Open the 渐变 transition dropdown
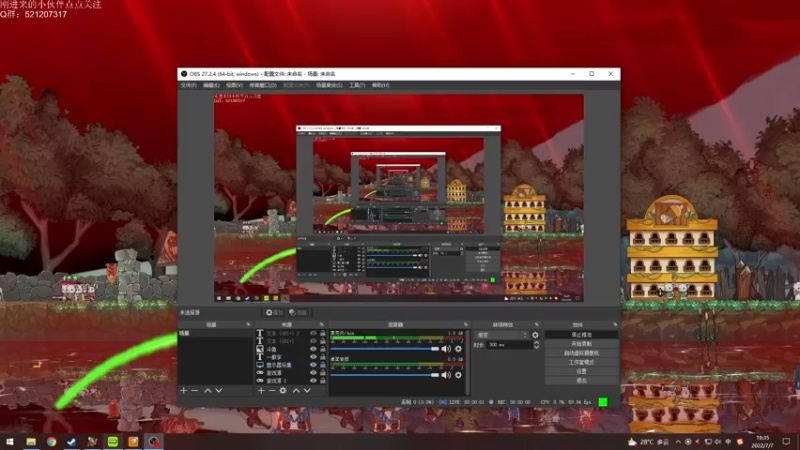The image size is (800, 450). coord(501,335)
